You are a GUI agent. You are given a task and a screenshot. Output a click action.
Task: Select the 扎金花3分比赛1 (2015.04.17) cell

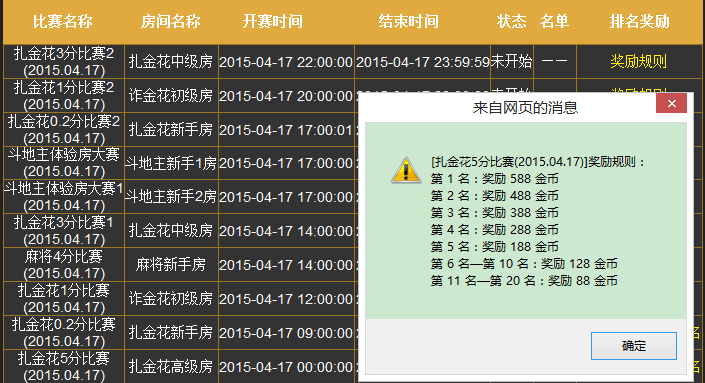64,231
